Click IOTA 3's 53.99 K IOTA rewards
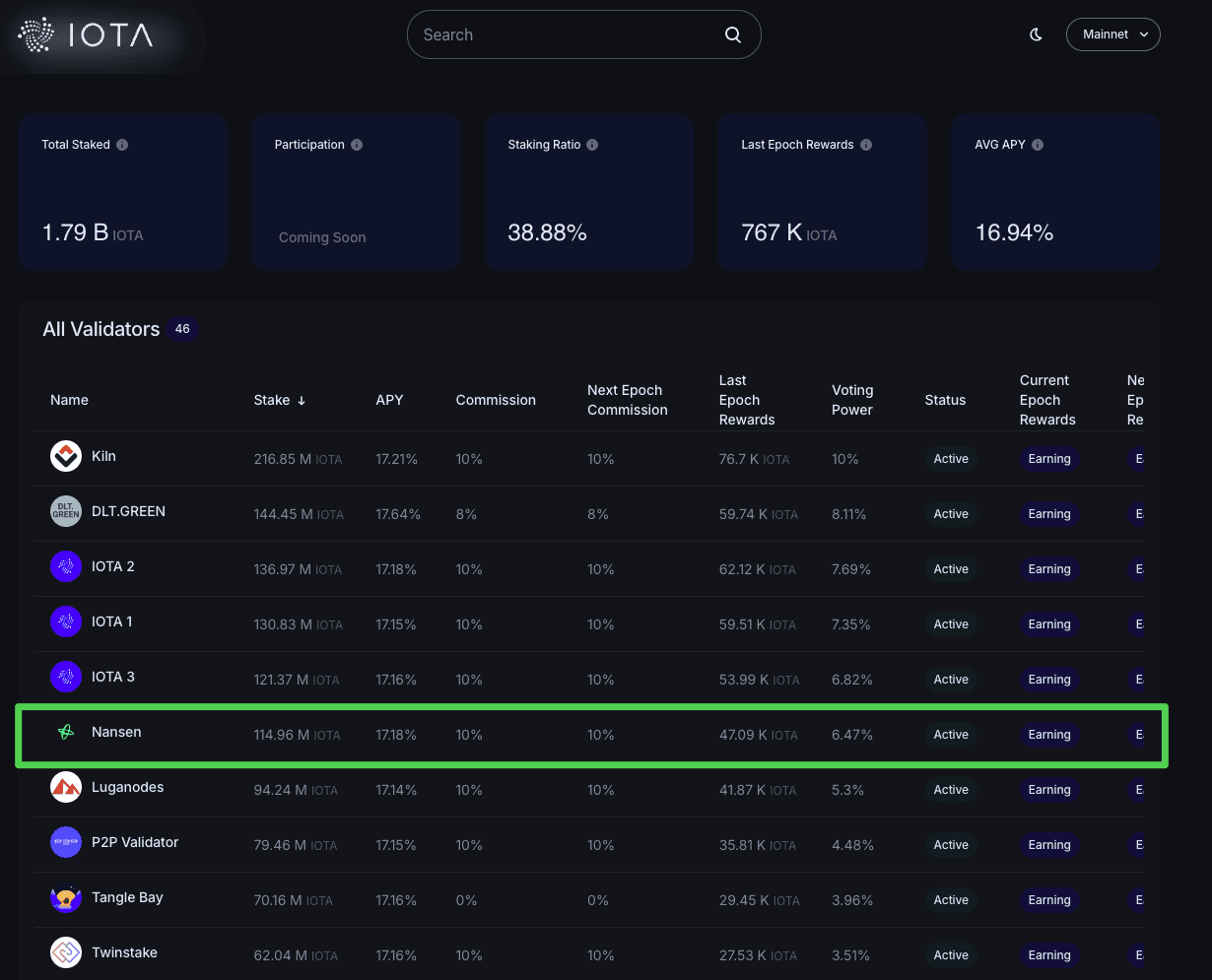The width and height of the screenshot is (1212, 980). point(760,680)
